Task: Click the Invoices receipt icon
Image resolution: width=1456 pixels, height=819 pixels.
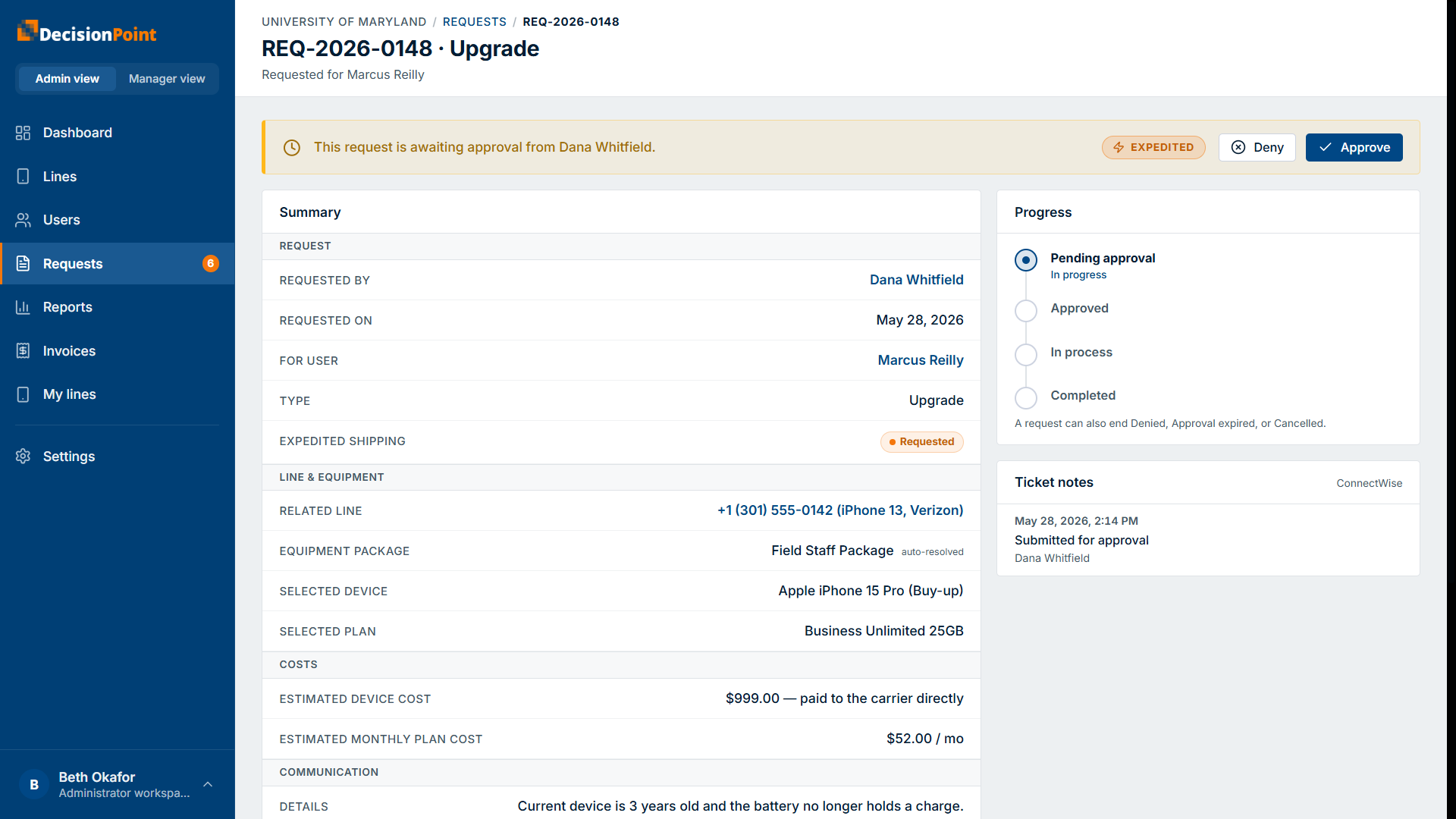Action: pyautogui.click(x=23, y=351)
